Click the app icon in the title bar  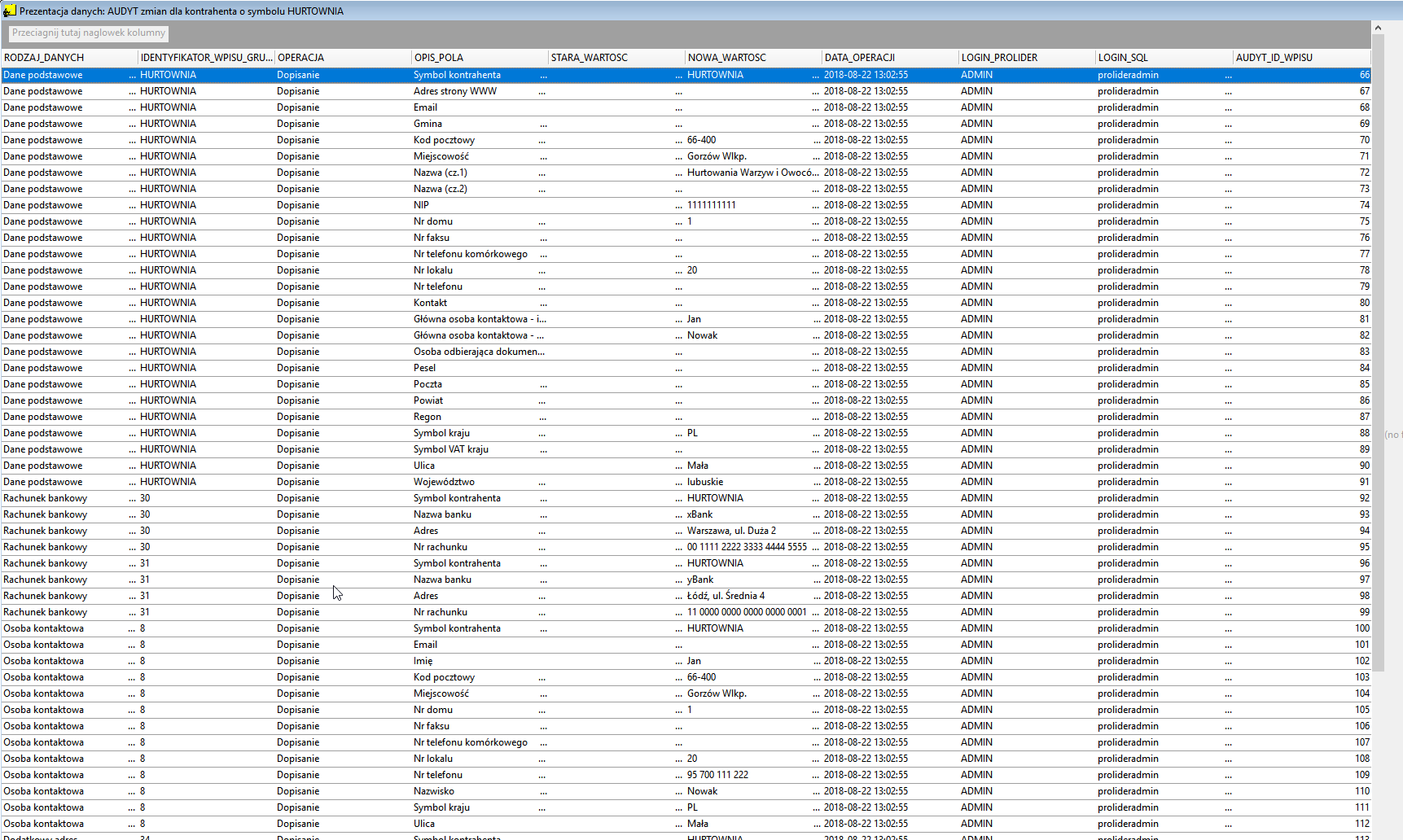point(10,11)
